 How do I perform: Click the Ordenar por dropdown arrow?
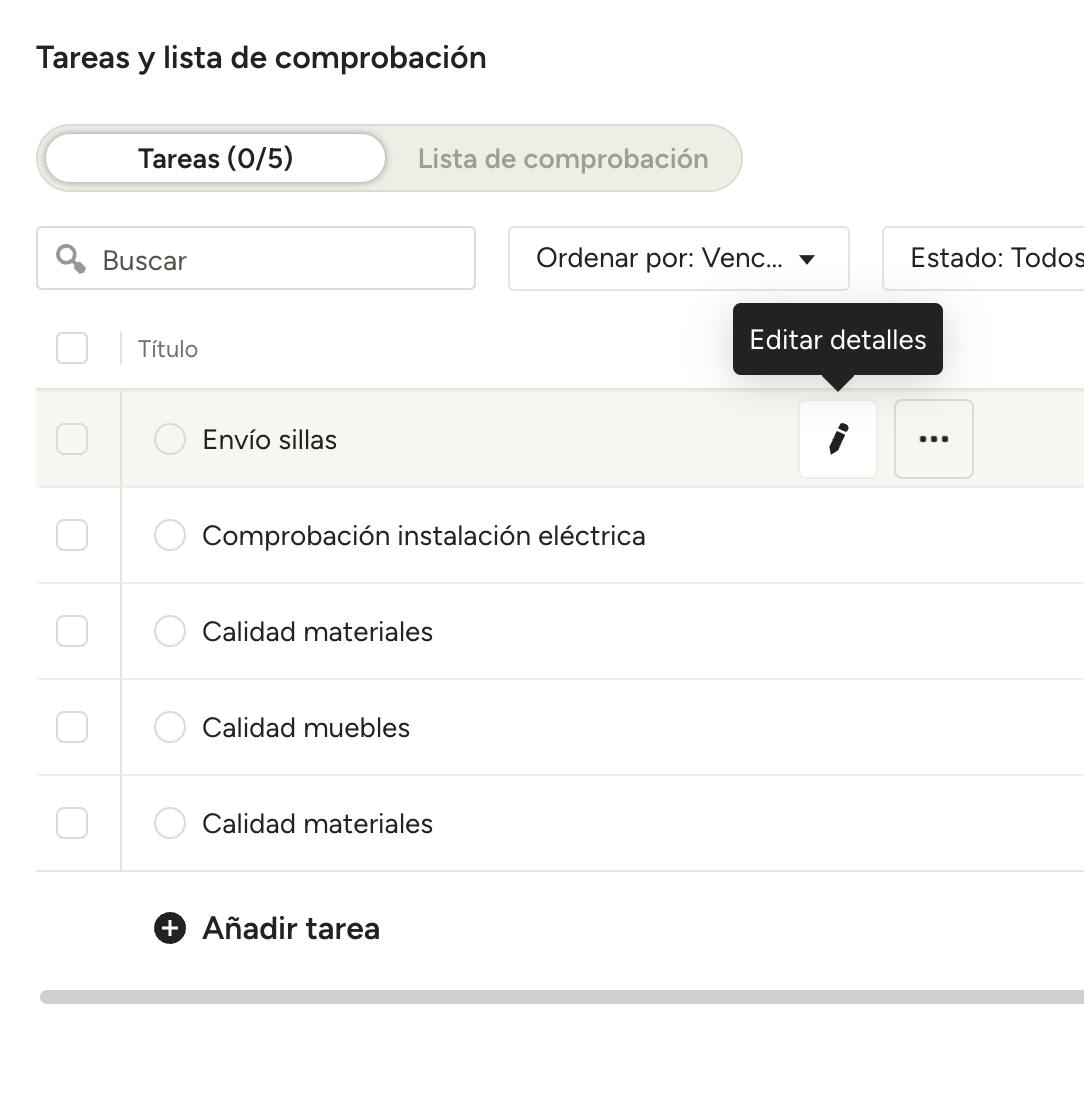coord(807,260)
